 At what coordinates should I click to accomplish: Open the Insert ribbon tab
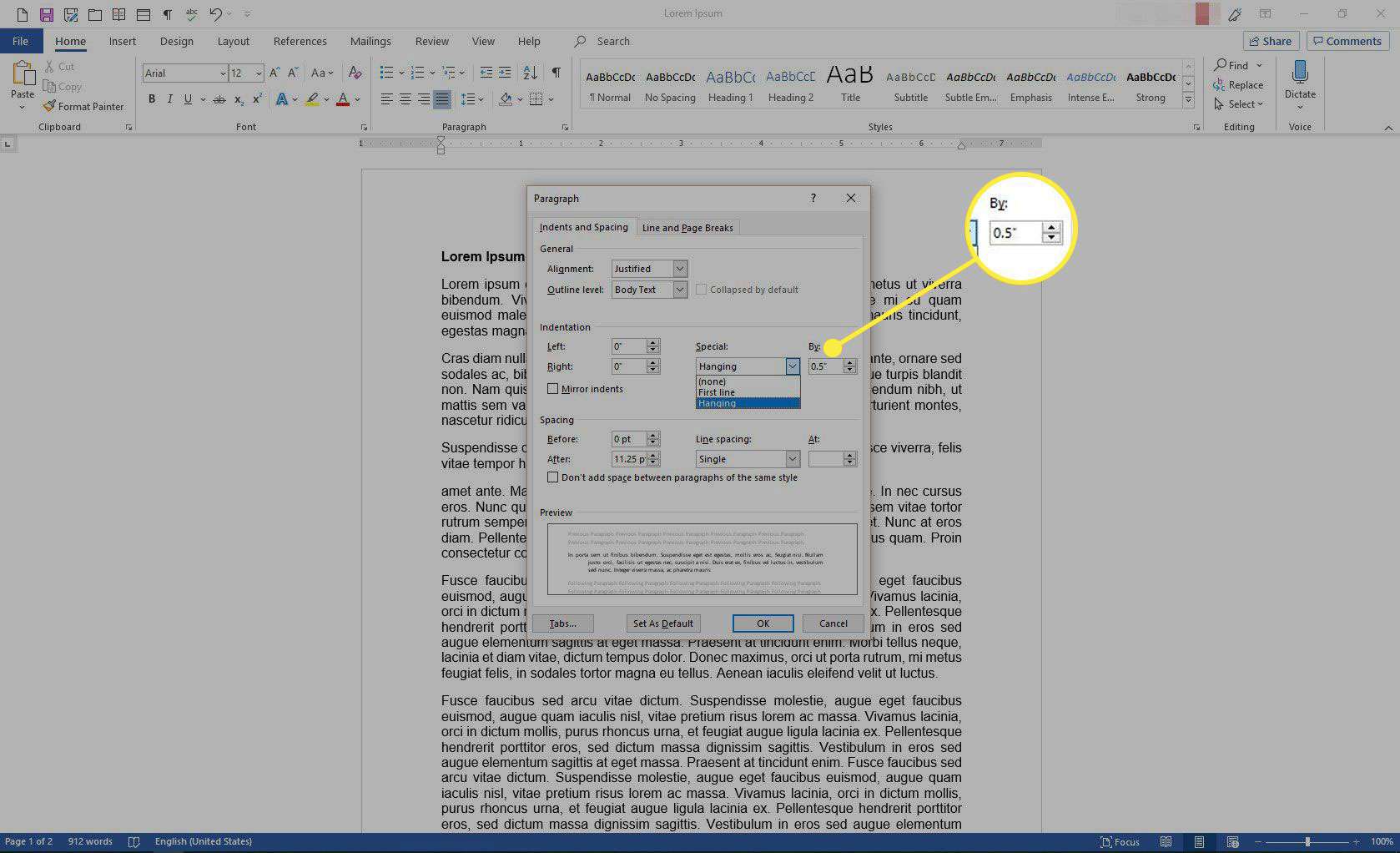click(122, 41)
